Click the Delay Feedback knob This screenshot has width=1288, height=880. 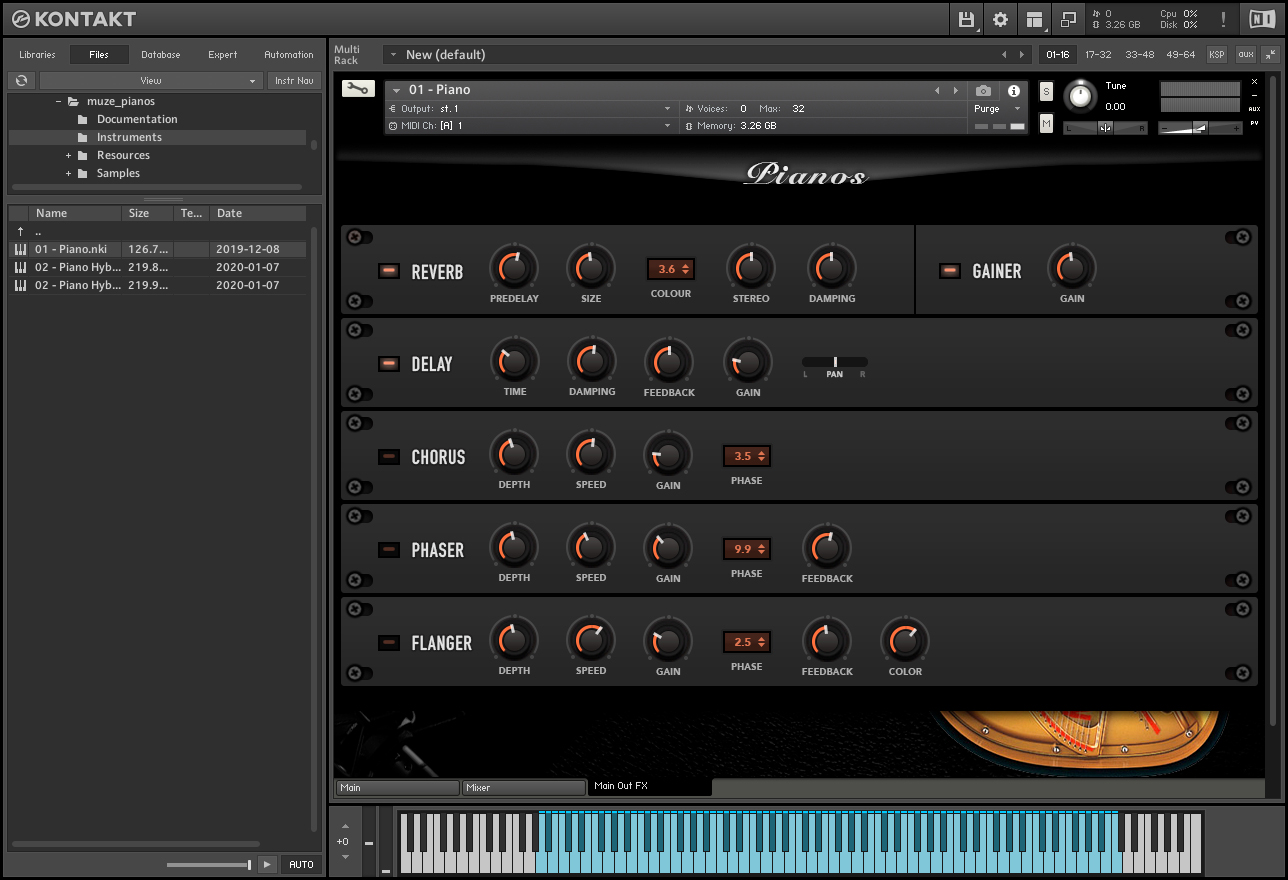[669, 361]
